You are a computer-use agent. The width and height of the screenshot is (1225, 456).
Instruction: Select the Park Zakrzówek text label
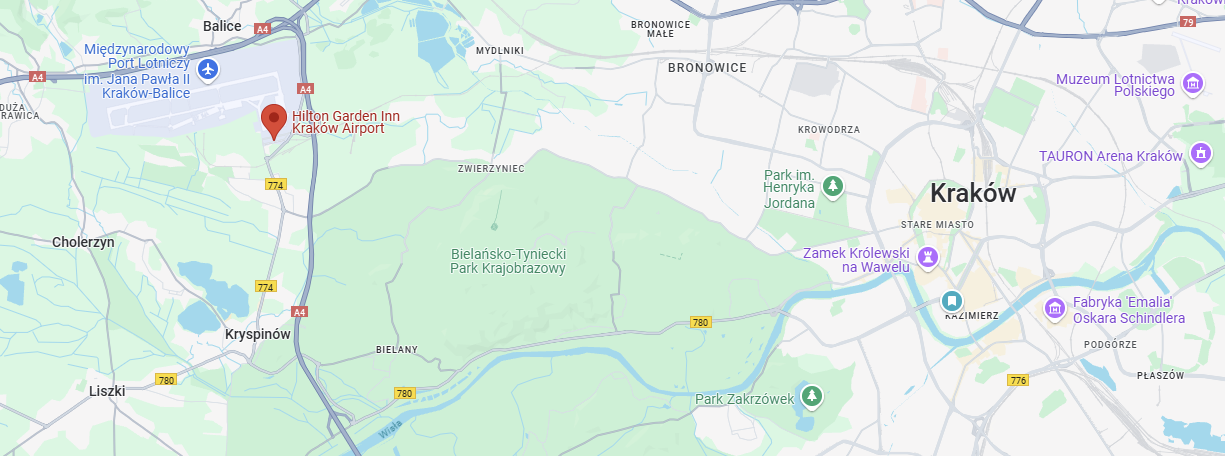(744, 400)
